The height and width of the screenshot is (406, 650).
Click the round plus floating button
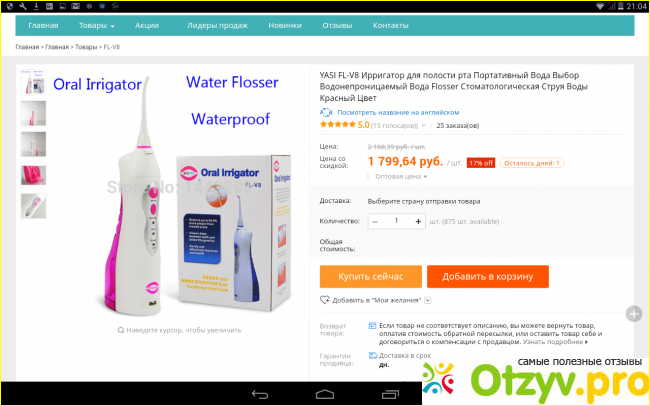pyautogui.click(x=634, y=314)
